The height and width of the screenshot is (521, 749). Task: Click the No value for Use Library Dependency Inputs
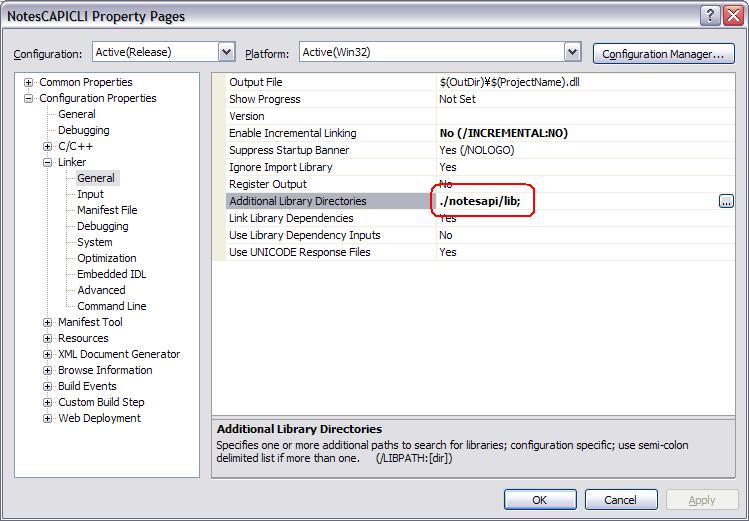click(445, 235)
